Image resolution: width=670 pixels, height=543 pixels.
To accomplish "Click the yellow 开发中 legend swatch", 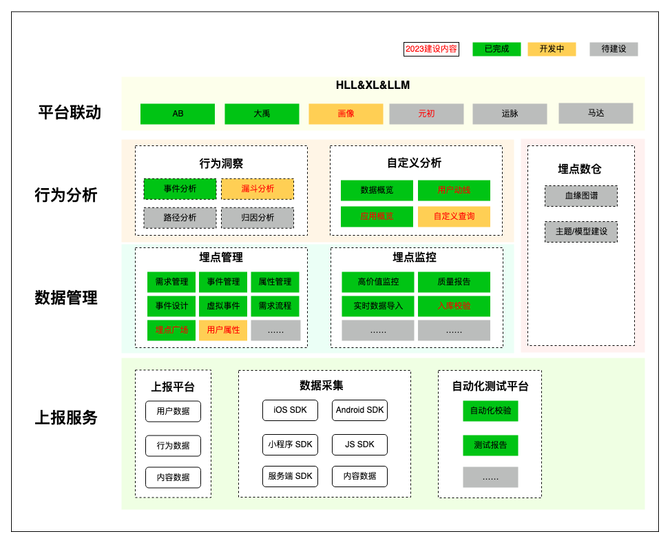I will pyautogui.click(x=552, y=49).
